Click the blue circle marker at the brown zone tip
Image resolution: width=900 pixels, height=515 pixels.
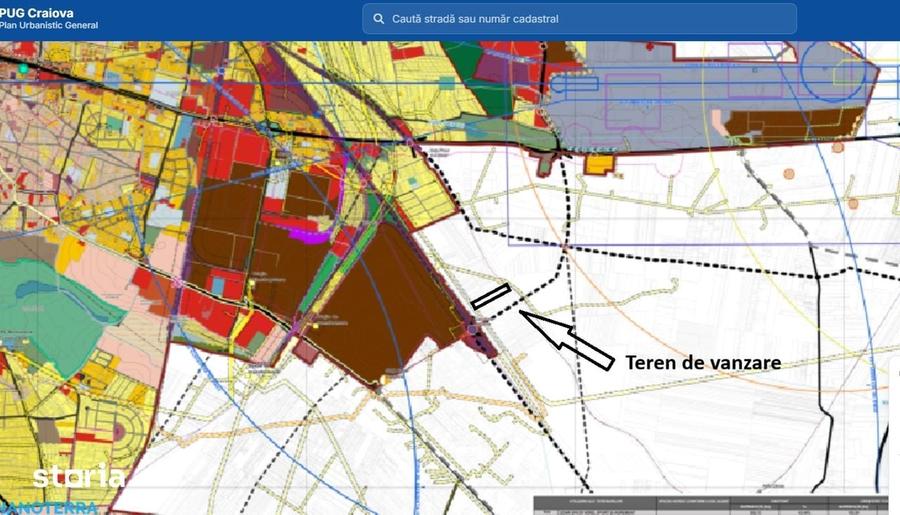click(x=472, y=330)
